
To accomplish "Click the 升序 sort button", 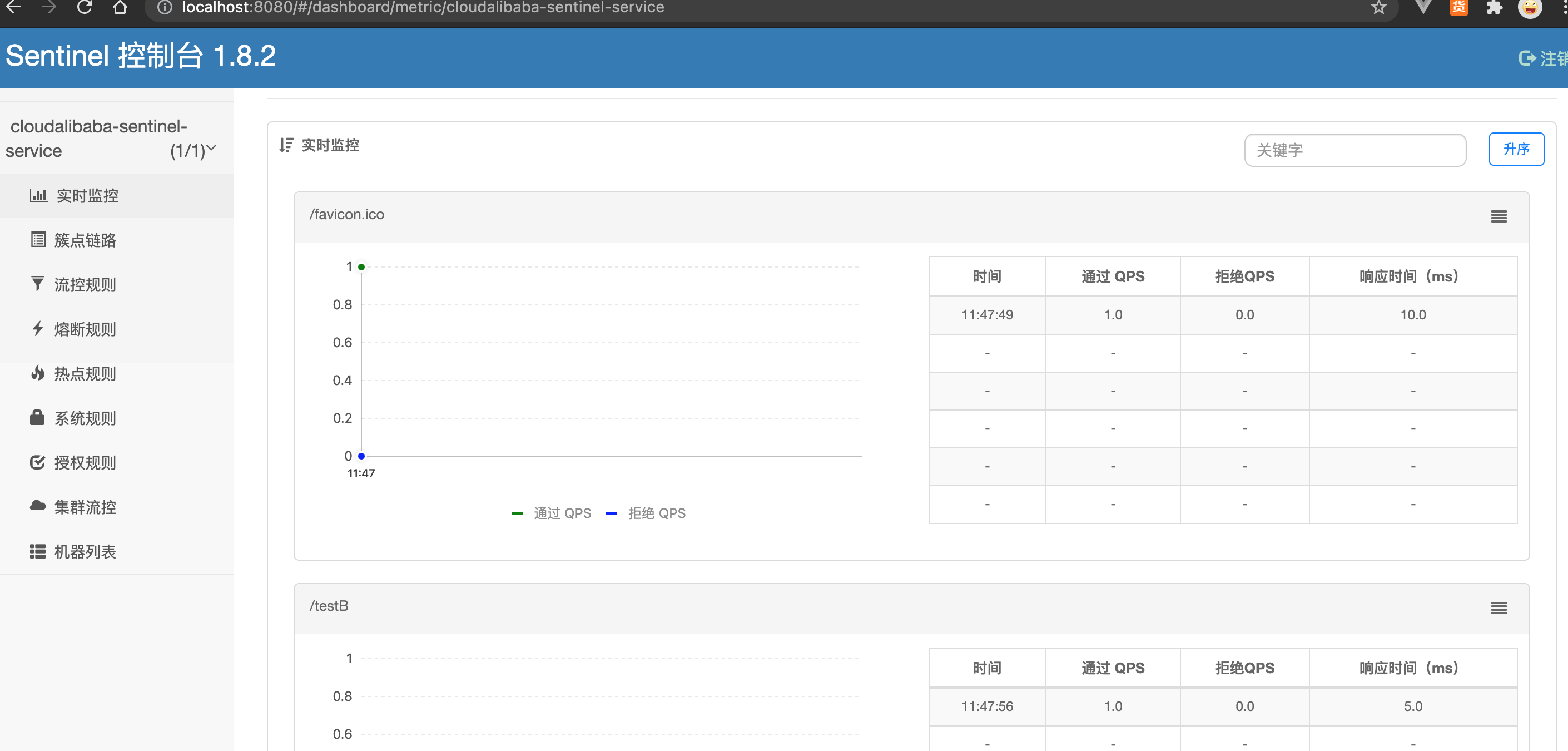I will (x=1516, y=149).
